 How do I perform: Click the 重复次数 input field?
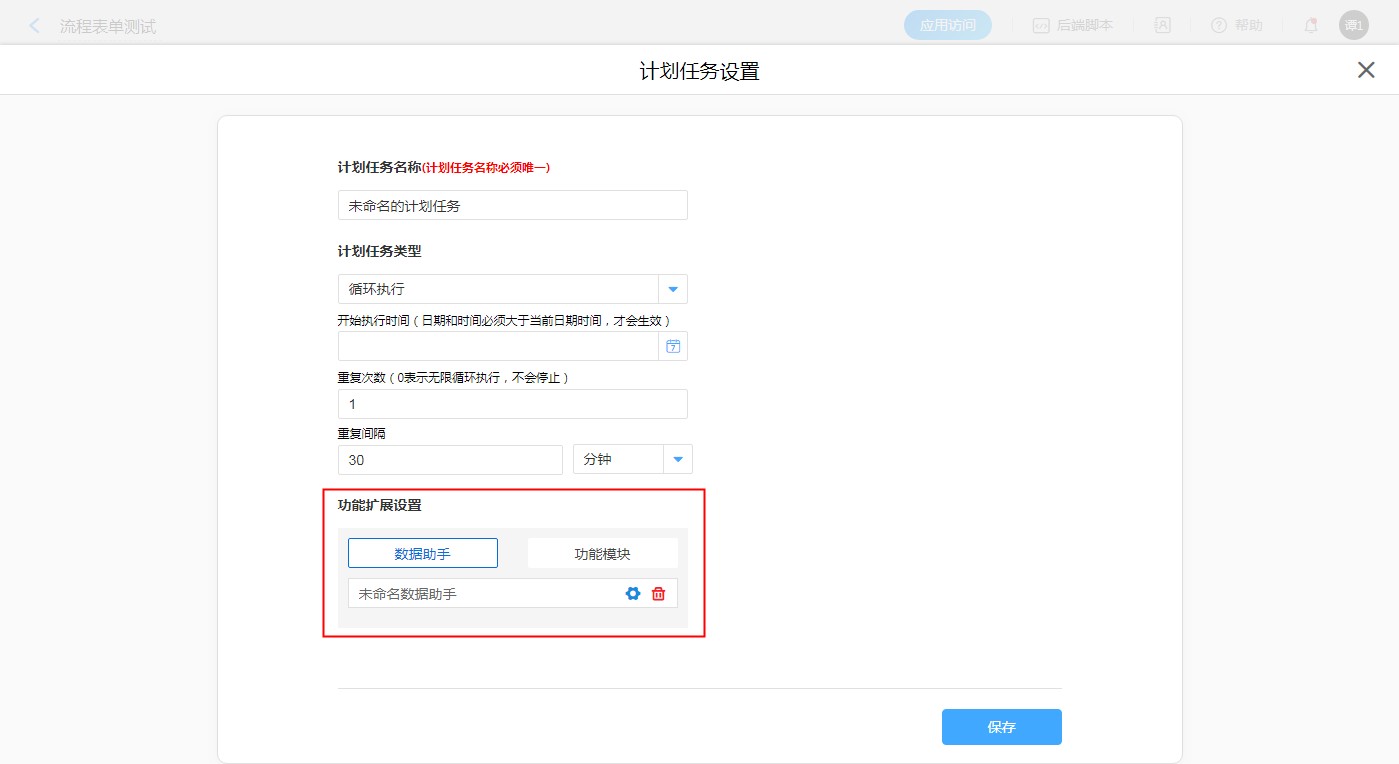(512, 404)
